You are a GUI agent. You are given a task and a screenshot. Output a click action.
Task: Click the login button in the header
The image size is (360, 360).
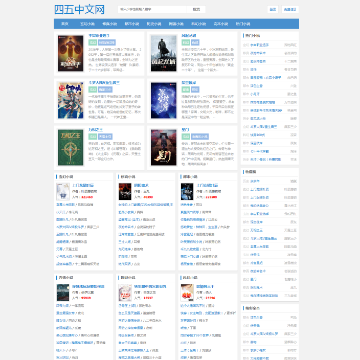[273, 9]
